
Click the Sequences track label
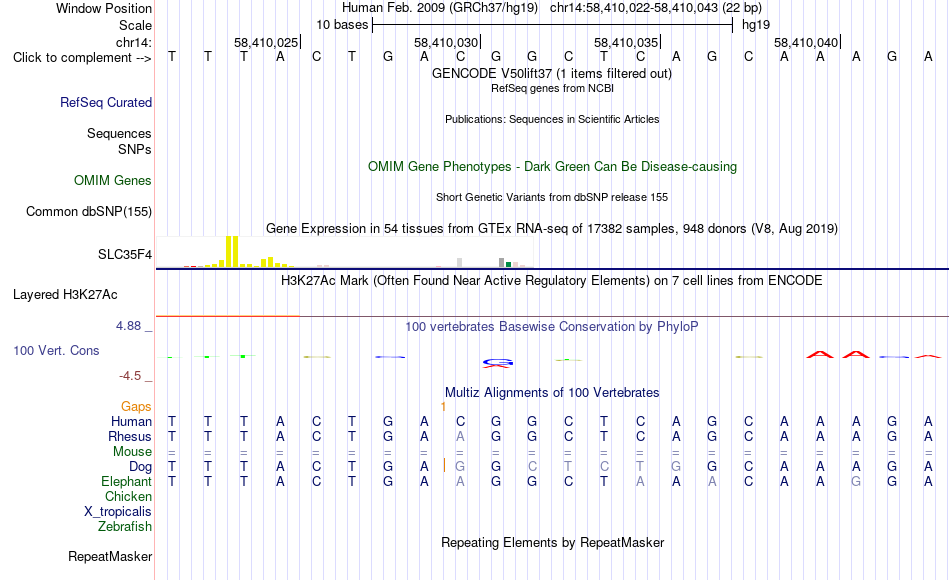(119, 133)
